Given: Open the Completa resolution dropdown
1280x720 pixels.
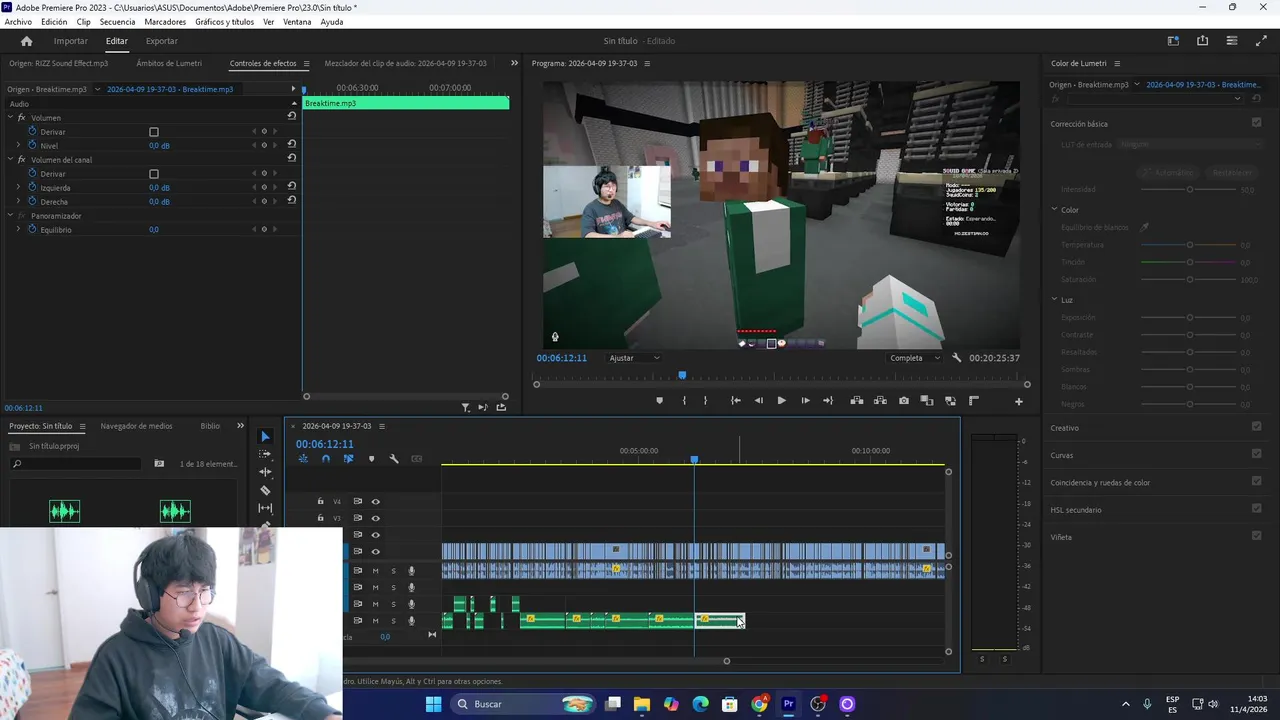Looking at the screenshot, I should [915, 358].
